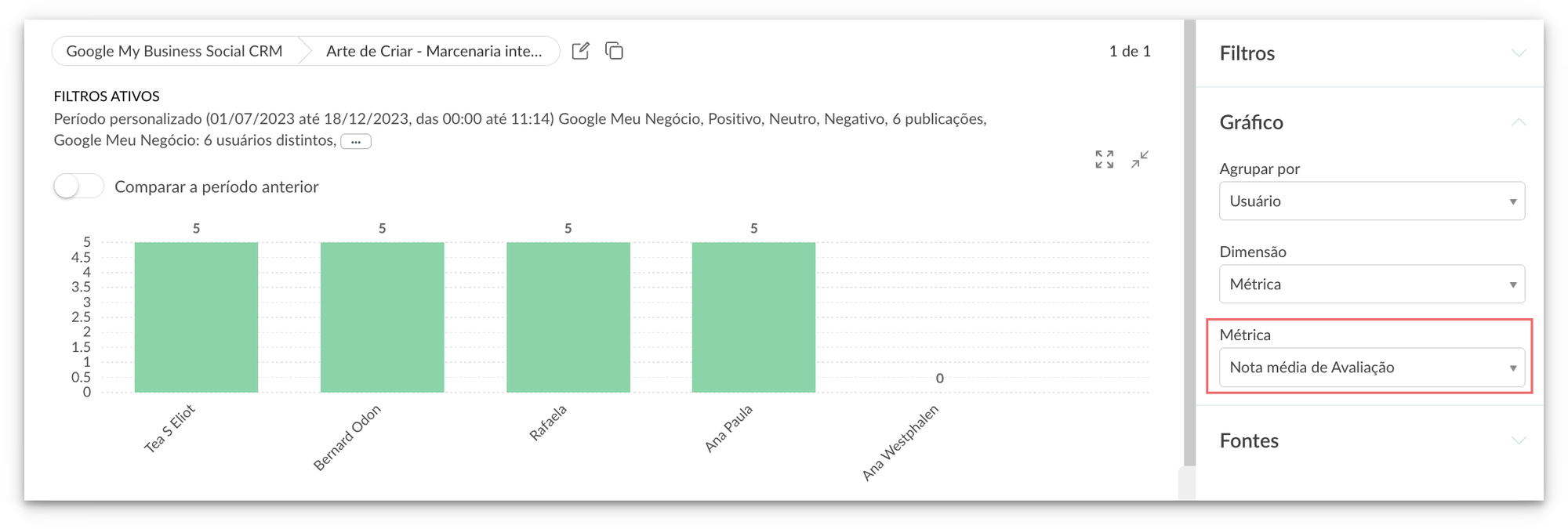Click the edit report pencil icon

point(580,51)
